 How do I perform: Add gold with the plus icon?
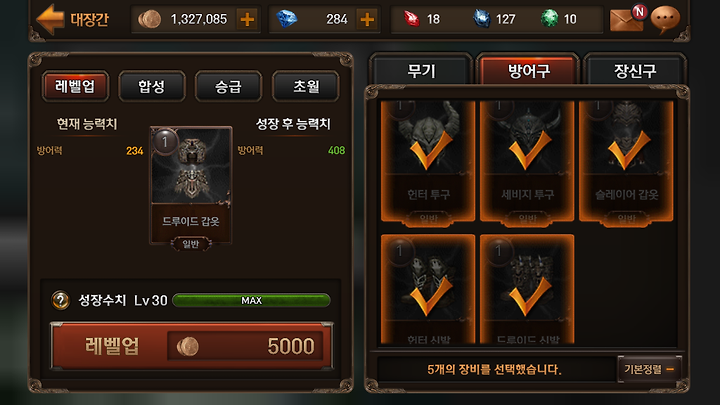[247, 19]
